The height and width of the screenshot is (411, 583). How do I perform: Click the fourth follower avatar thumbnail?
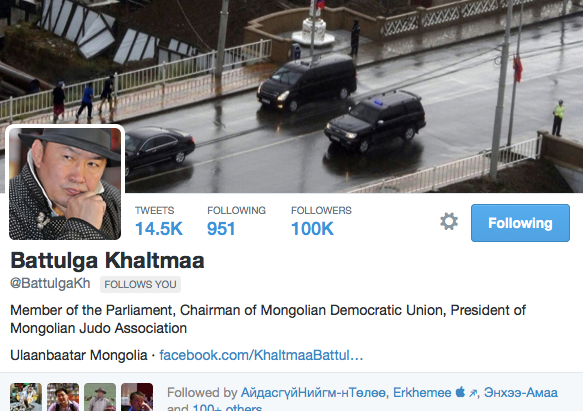pyautogui.click(x=137, y=397)
